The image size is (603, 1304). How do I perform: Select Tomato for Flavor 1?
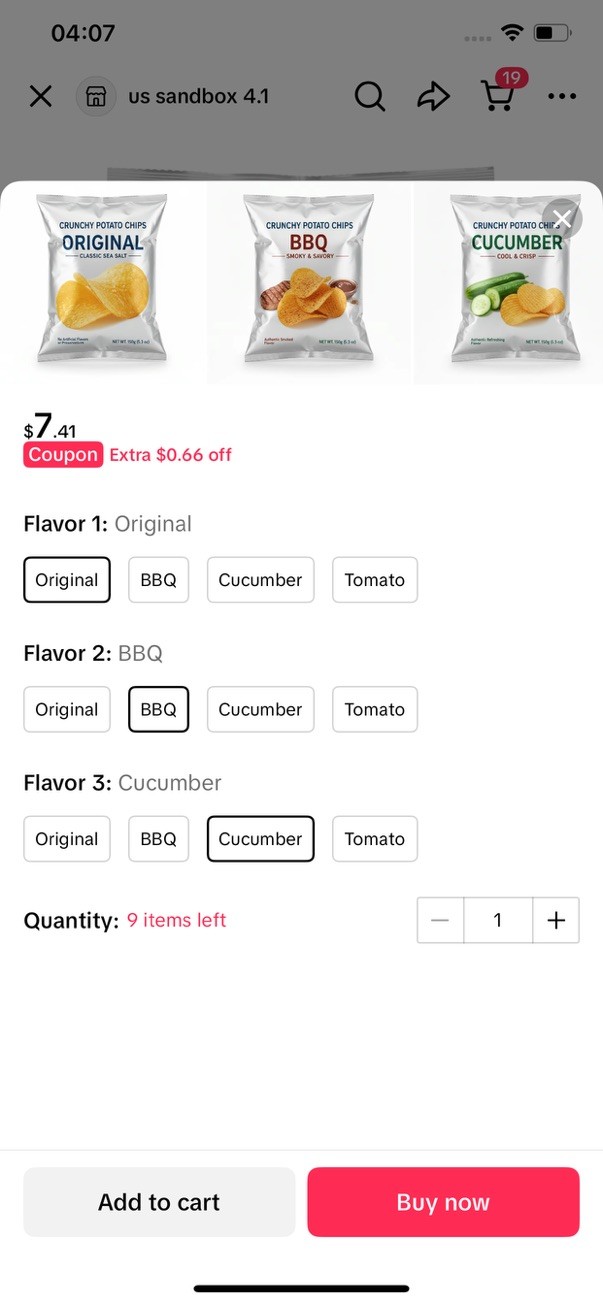pos(374,579)
